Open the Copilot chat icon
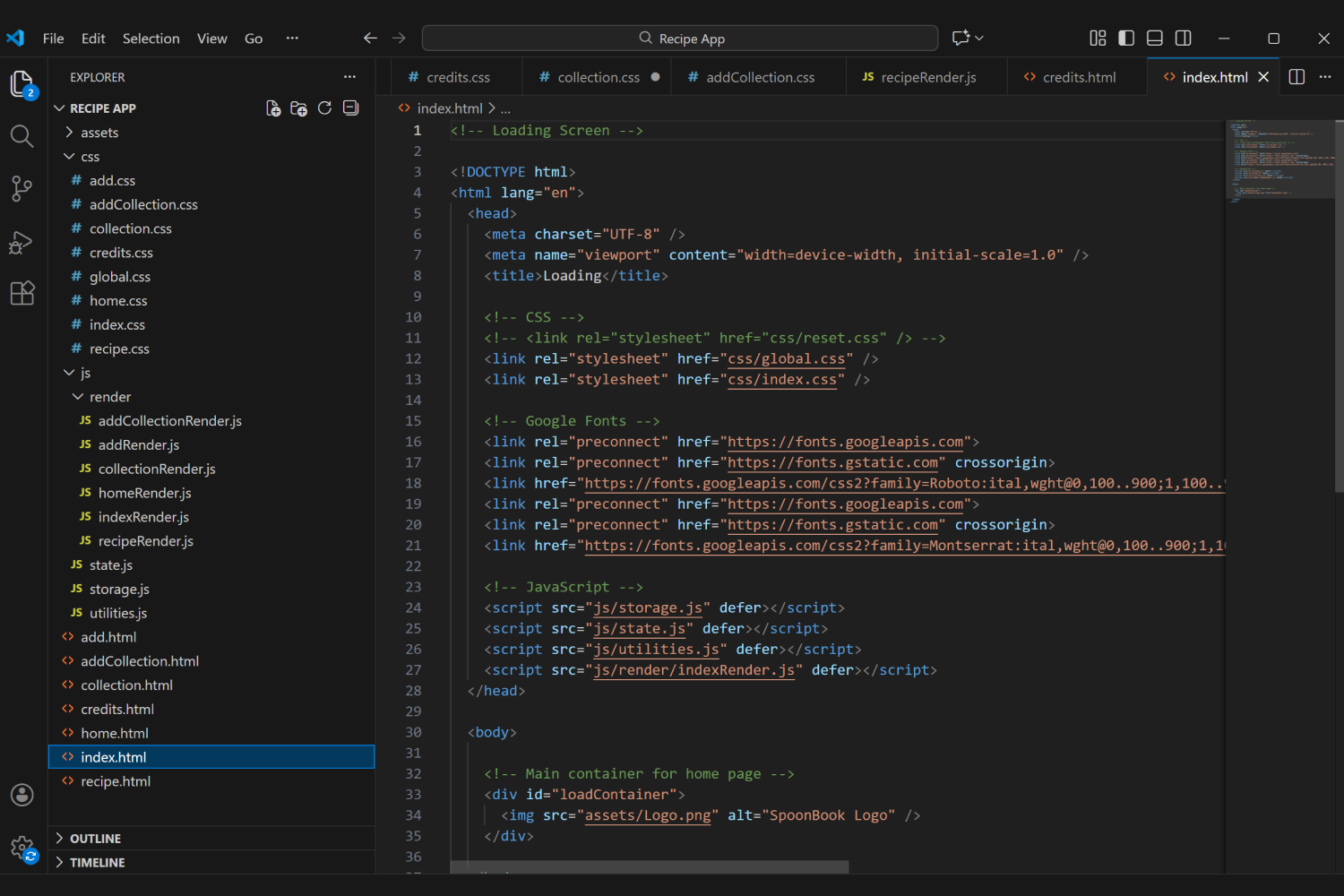The width and height of the screenshot is (1344, 896). 961,39
